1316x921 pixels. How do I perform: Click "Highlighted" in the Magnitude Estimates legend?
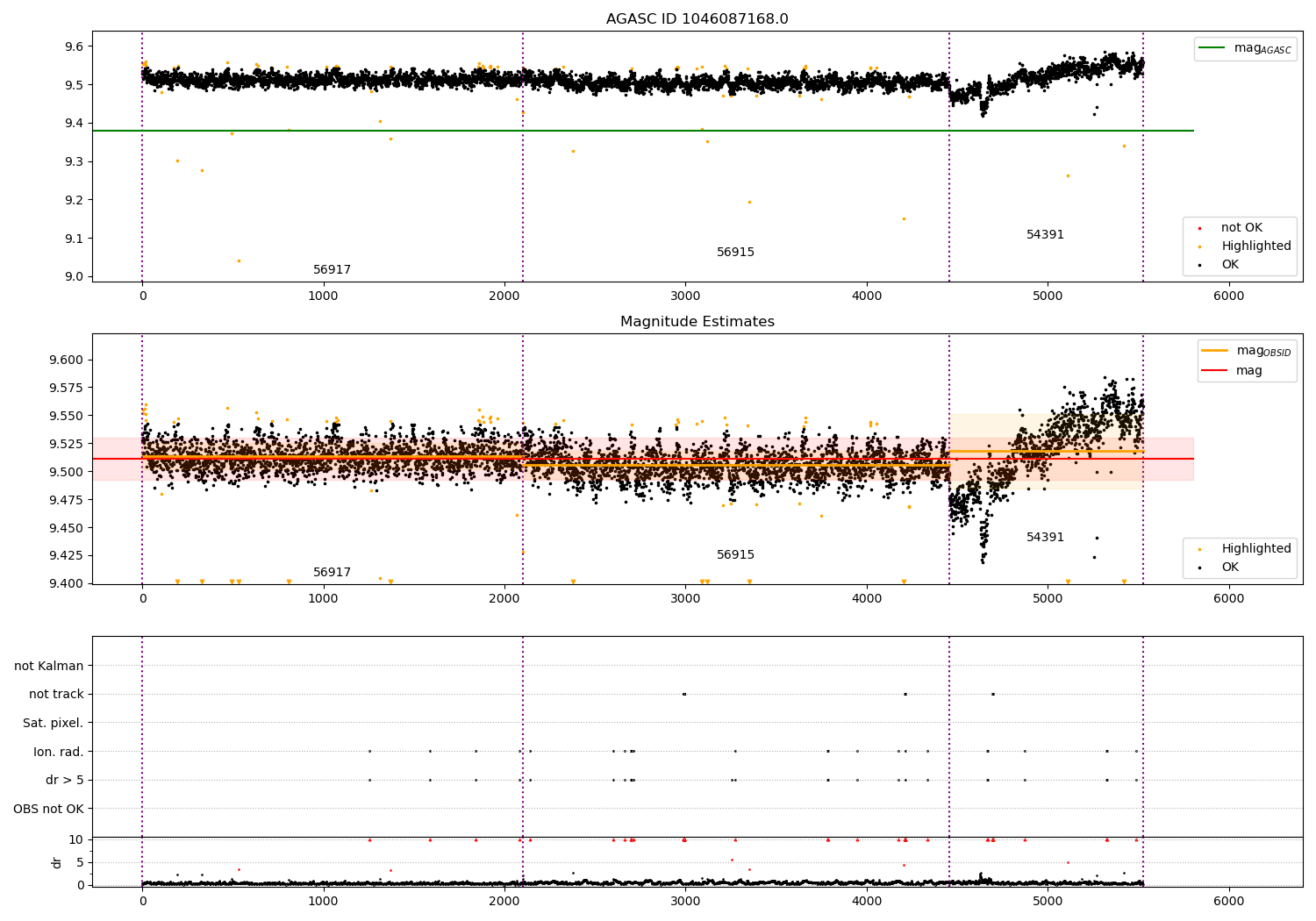click(x=1256, y=549)
